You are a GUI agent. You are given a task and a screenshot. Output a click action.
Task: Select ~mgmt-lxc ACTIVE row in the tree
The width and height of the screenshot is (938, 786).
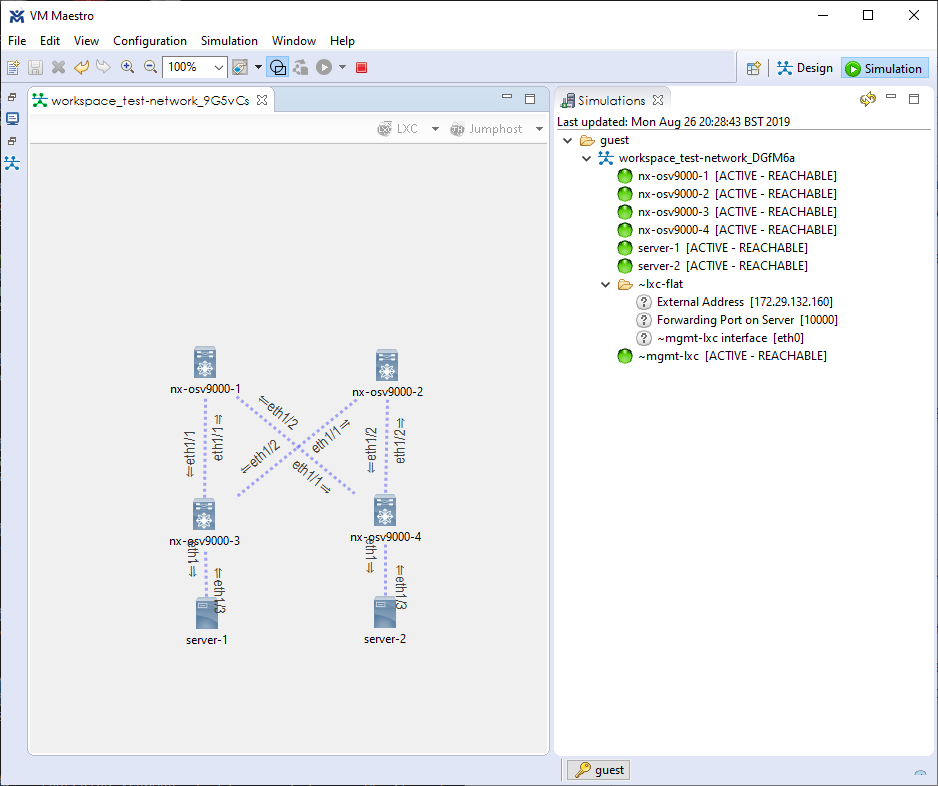(x=722, y=356)
